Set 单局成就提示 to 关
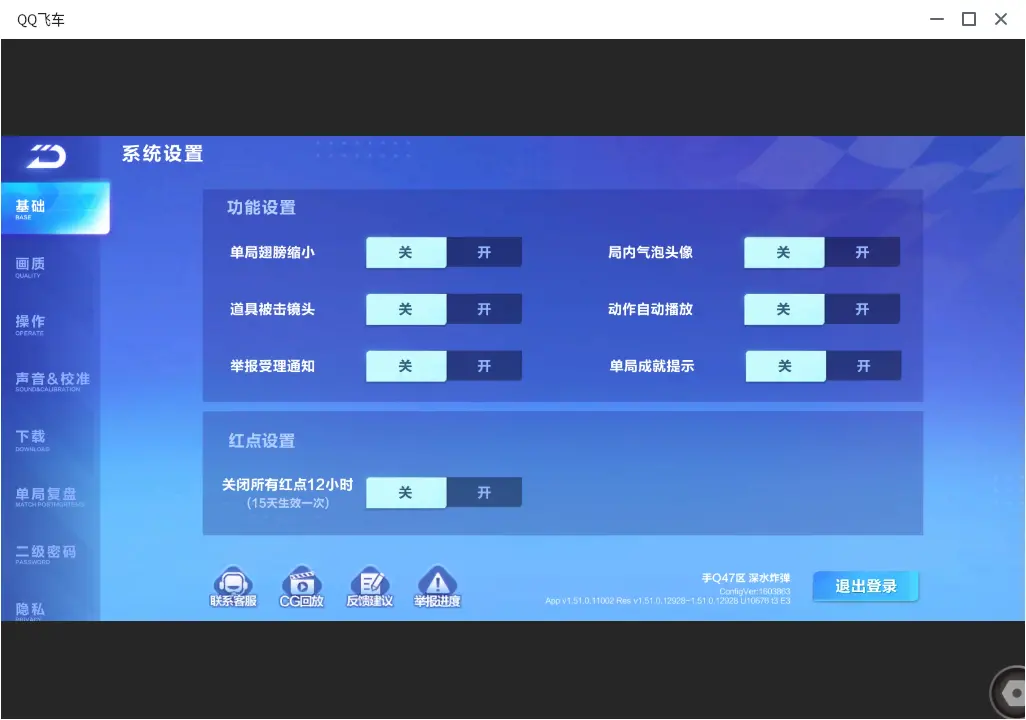The width and height of the screenshot is (1026, 720). [785, 366]
